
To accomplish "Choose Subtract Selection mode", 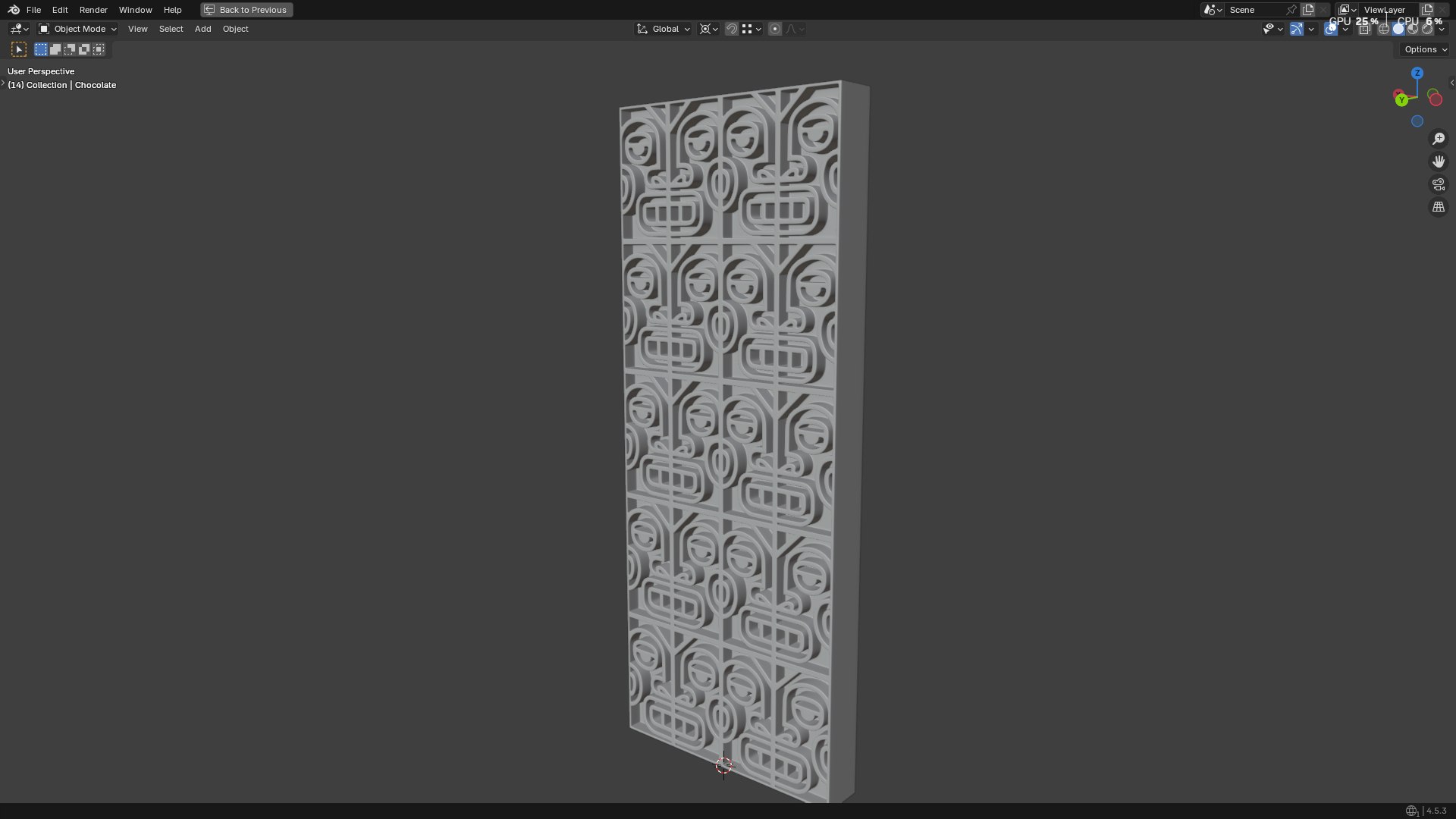I will pyautogui.click(x=70, y=49).
